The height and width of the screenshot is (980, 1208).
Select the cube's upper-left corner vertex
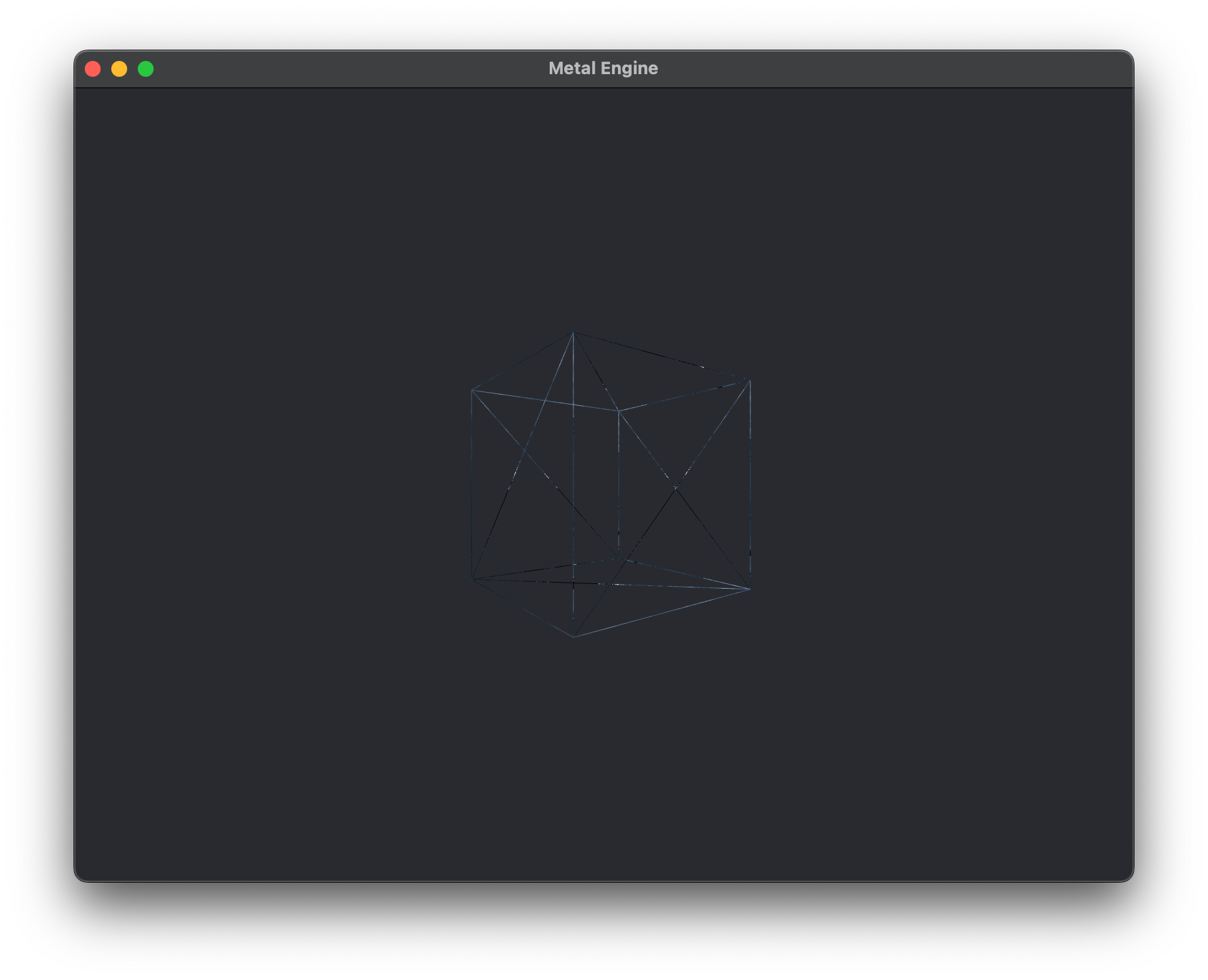[x=472, y=391]
